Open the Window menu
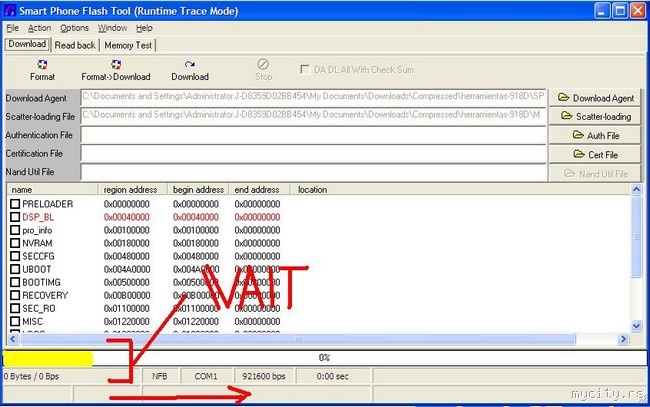 112,28
